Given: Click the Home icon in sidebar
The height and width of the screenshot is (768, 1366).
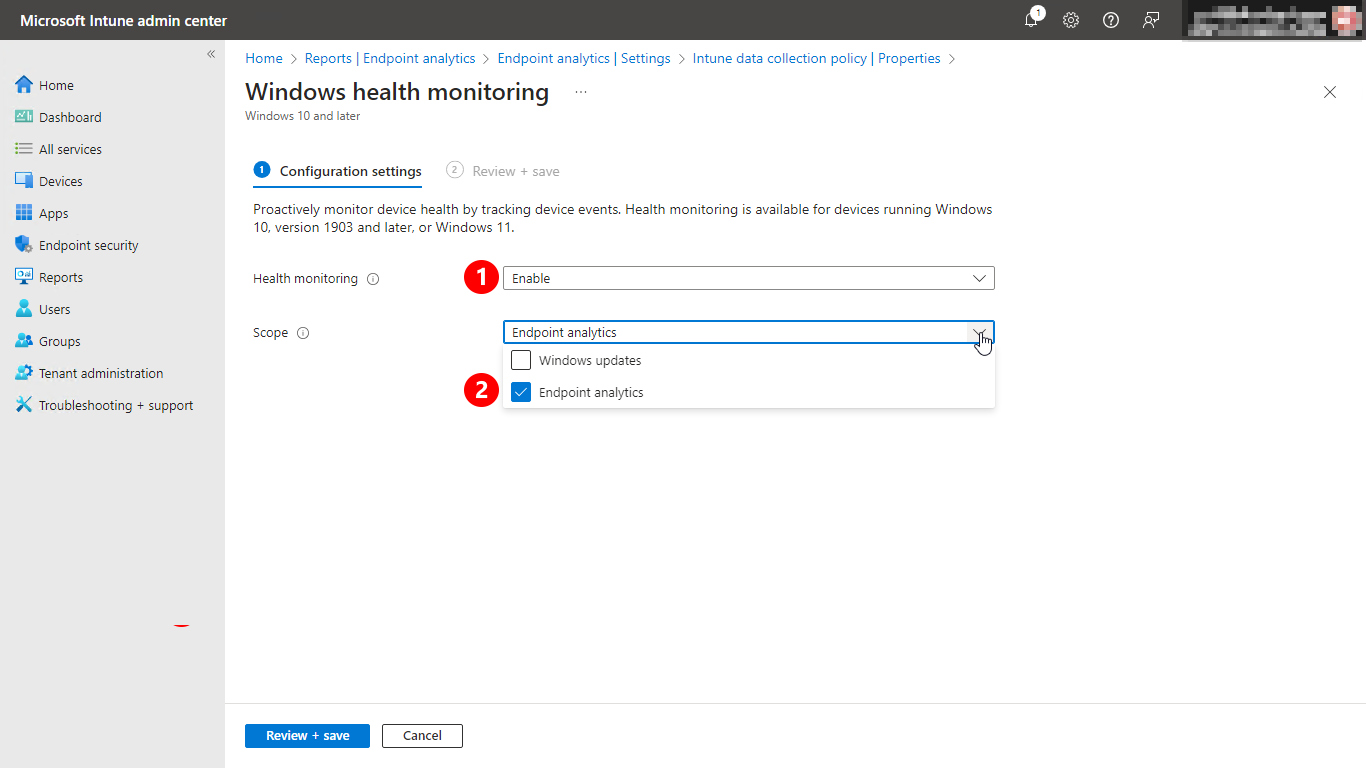Looking at the screenshot, I should click(x=24, y=85).
